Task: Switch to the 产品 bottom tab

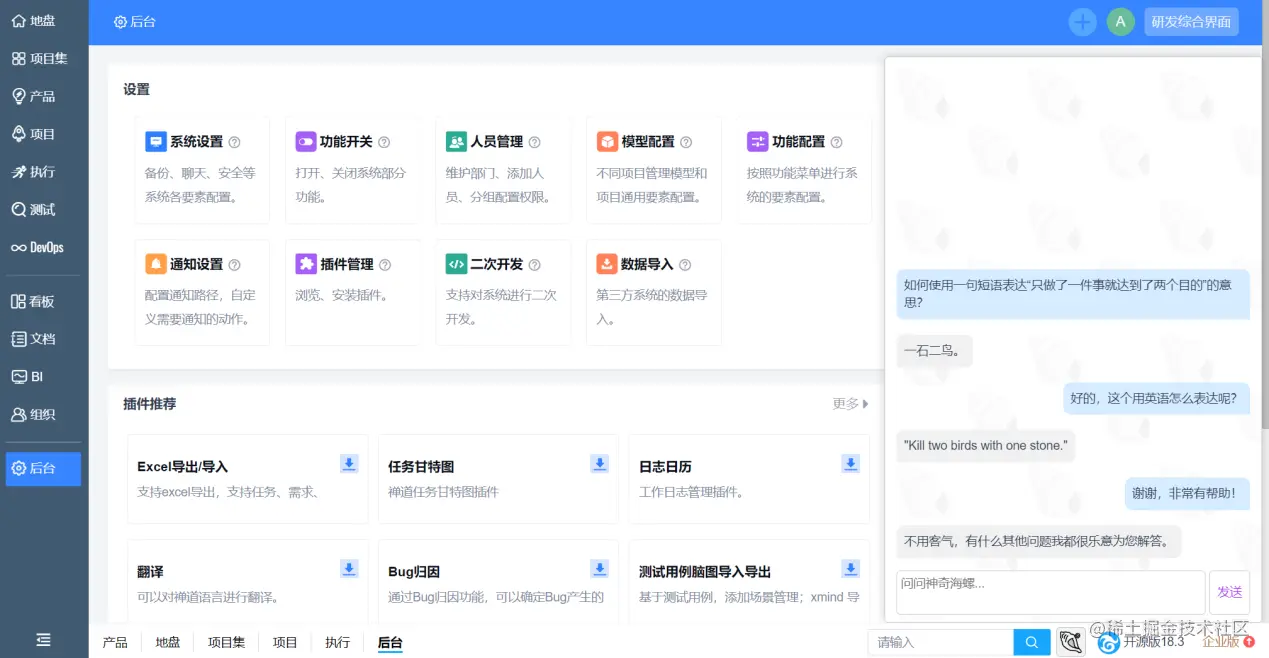Action: coord(115,642)
